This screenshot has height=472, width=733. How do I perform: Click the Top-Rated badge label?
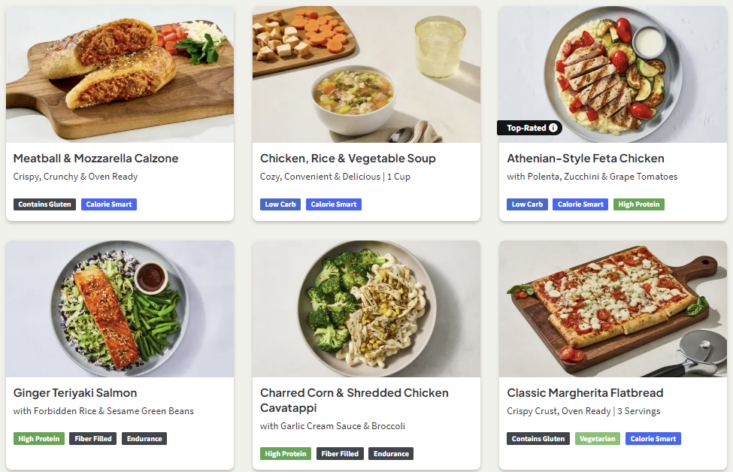[x=526, y=128]
